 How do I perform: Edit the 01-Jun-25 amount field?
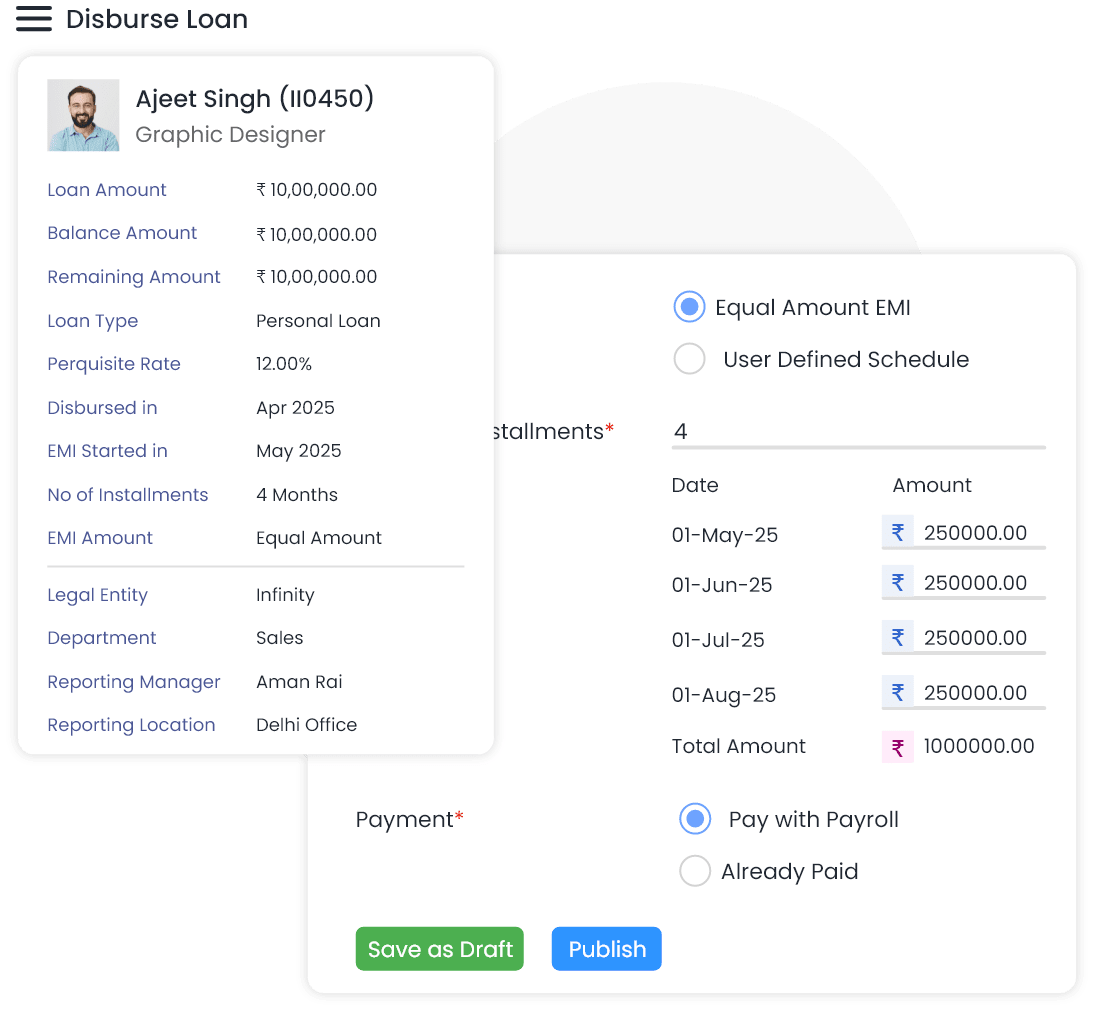coord(978,583)
